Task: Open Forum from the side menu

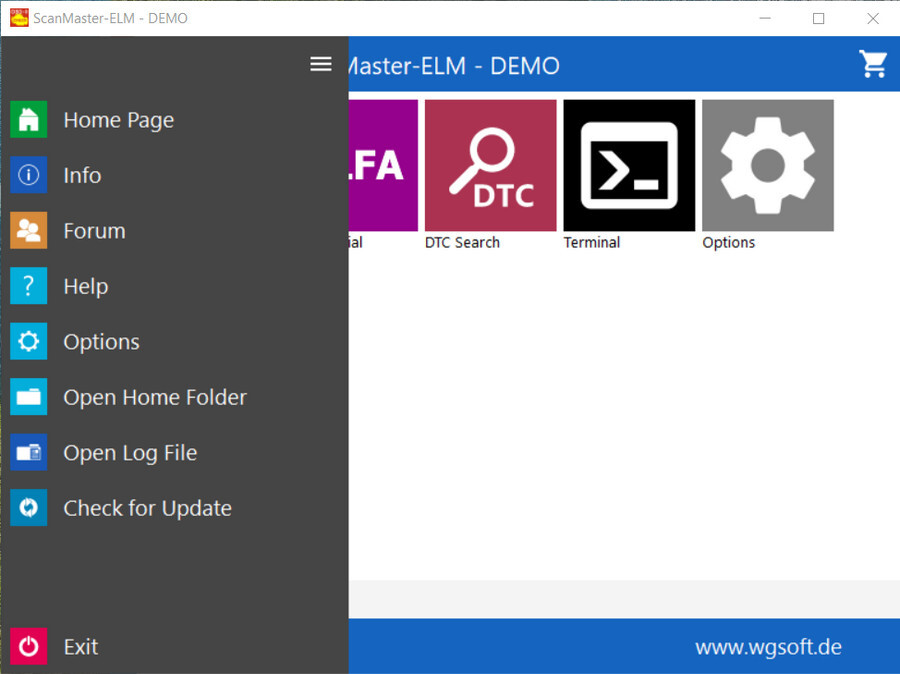Action: click(95, 231)
